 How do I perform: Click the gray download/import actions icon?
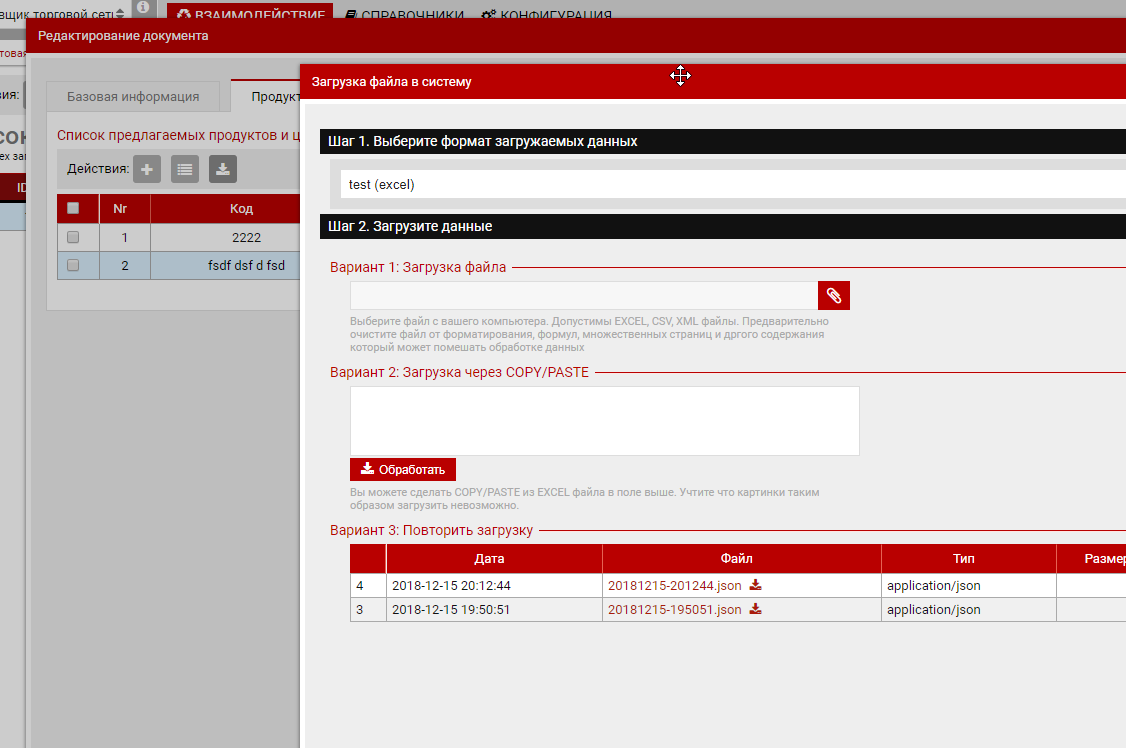coord(223,169)
